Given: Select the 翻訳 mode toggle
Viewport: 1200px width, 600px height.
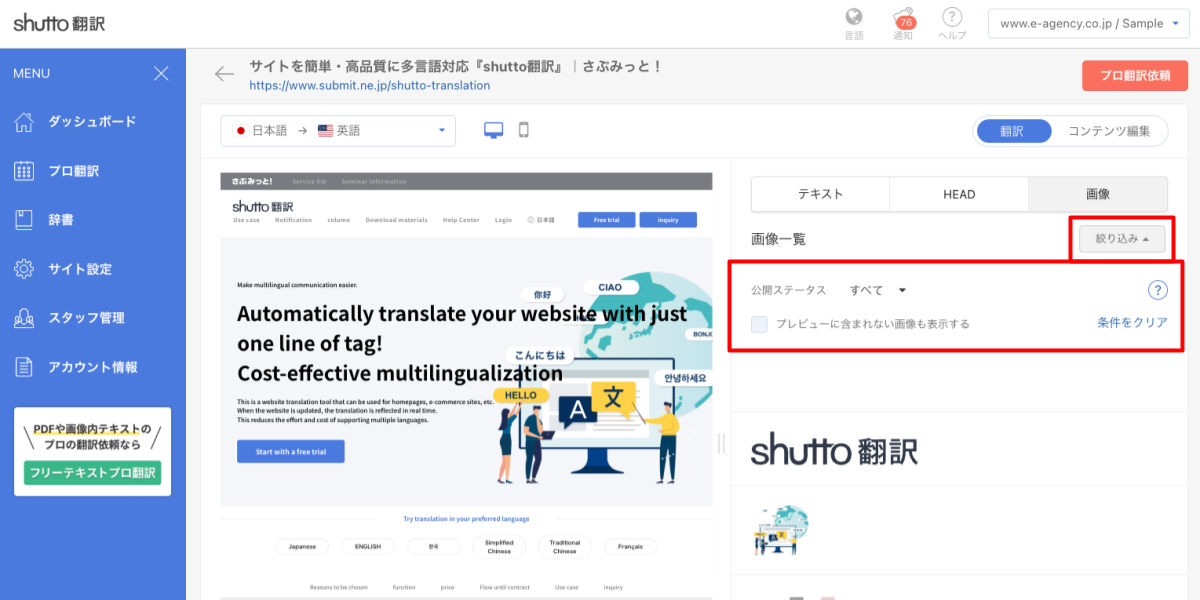Looking at the screenshot, I should 1012,131.
